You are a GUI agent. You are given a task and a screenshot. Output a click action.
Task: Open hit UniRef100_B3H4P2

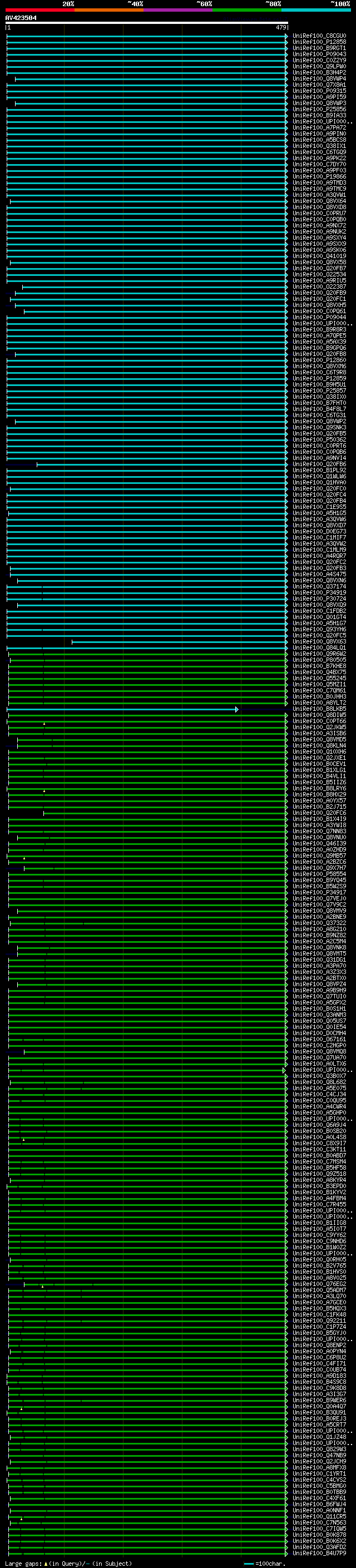click(x=319, y=72)
